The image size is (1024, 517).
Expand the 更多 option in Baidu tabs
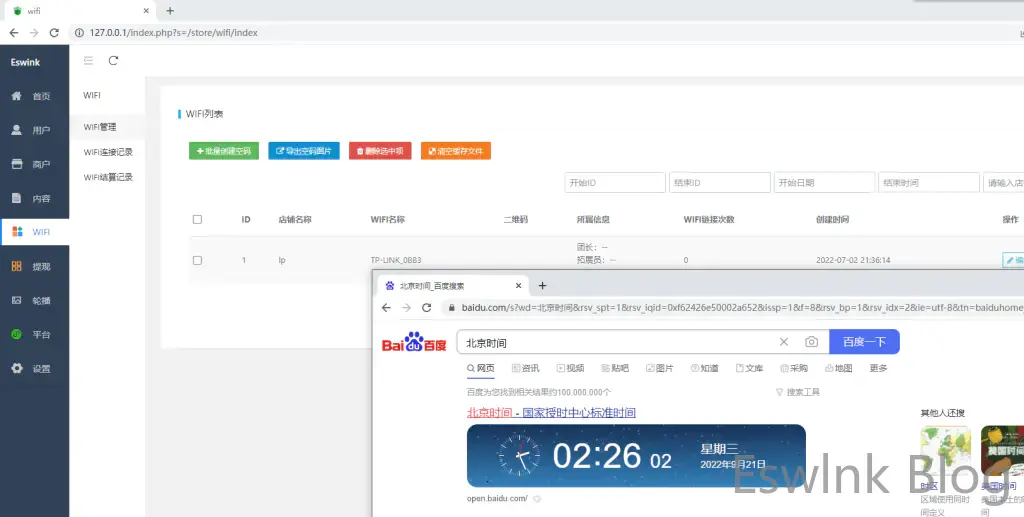tap(878, 368)
